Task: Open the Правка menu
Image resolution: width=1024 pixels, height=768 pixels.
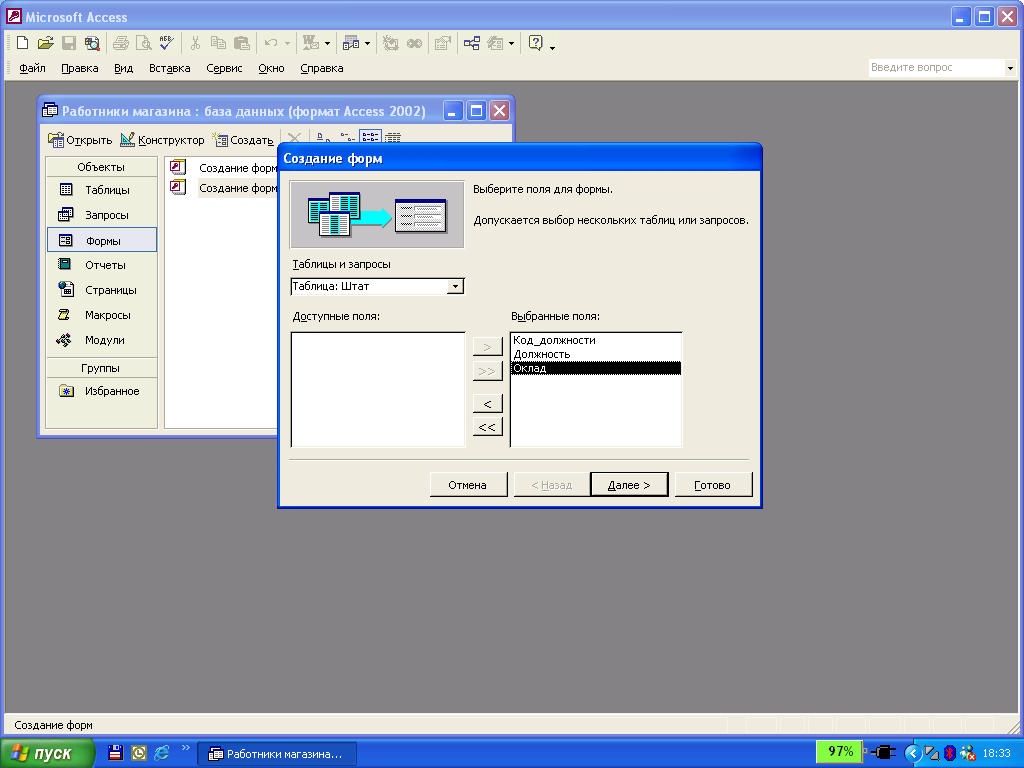Action: 80,68
